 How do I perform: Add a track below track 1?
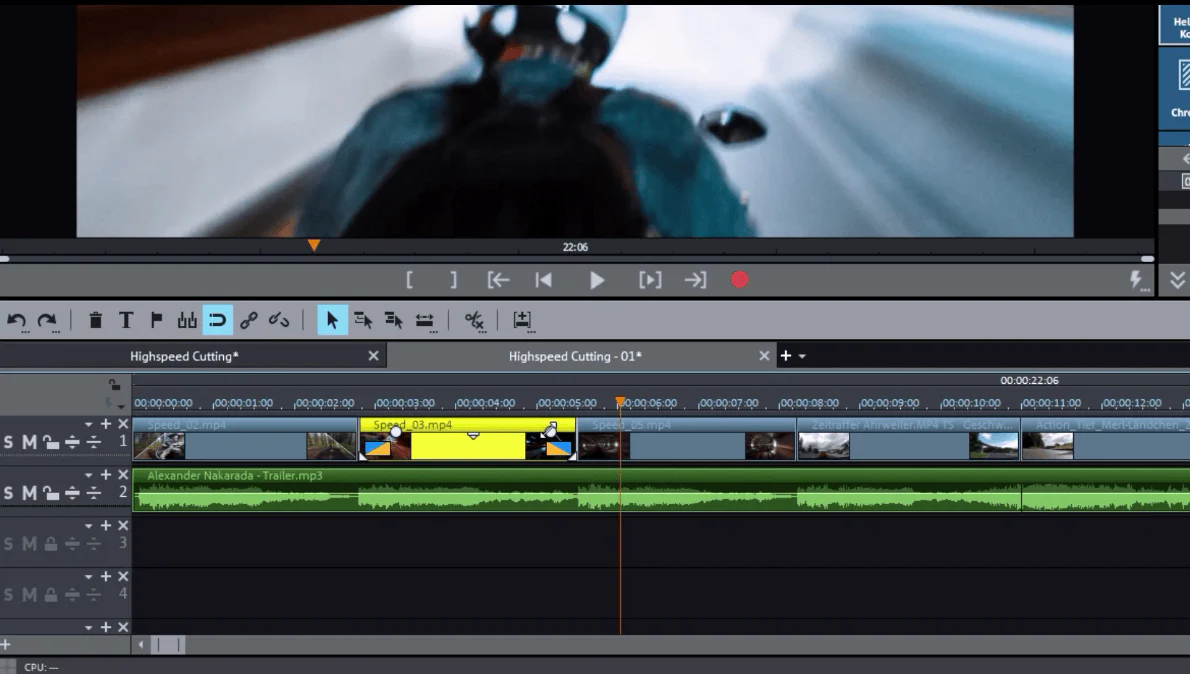click(106, 424)
